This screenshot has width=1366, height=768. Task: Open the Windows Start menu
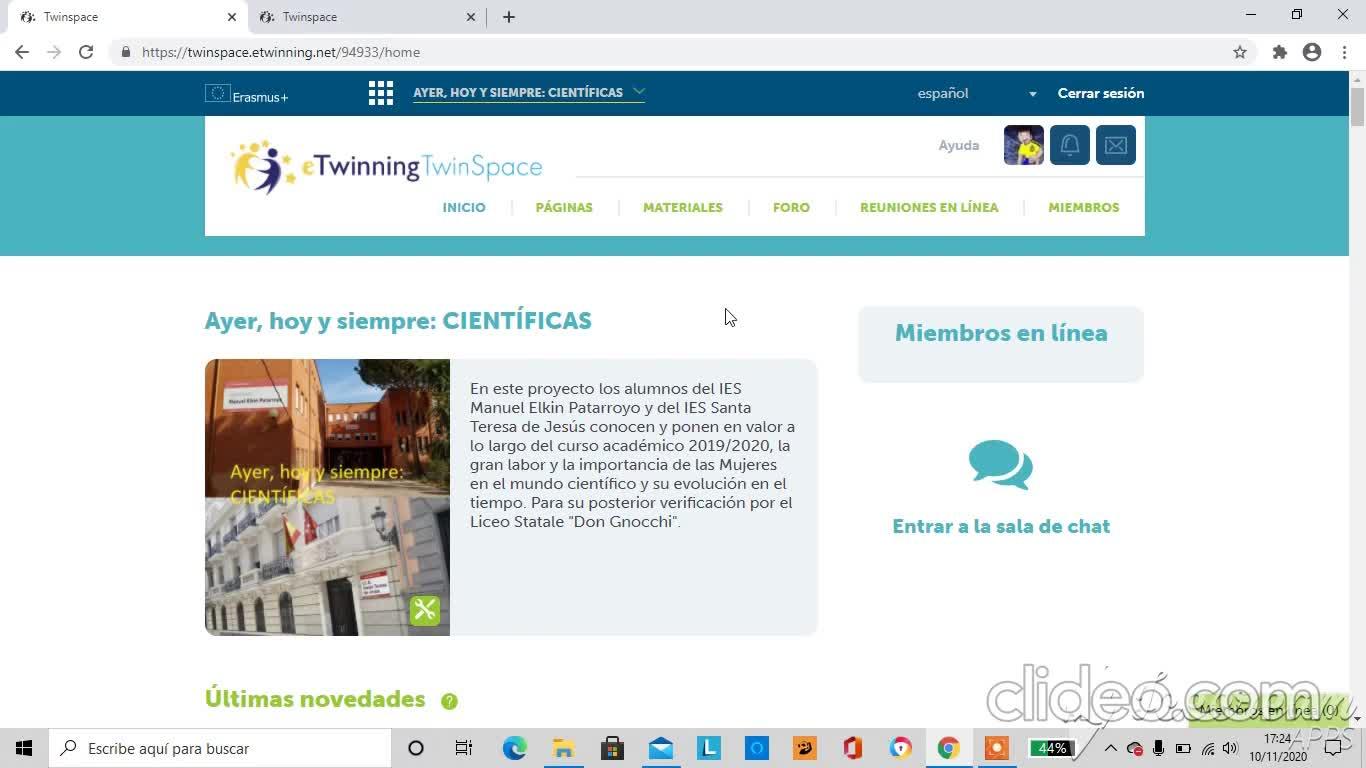24,748
